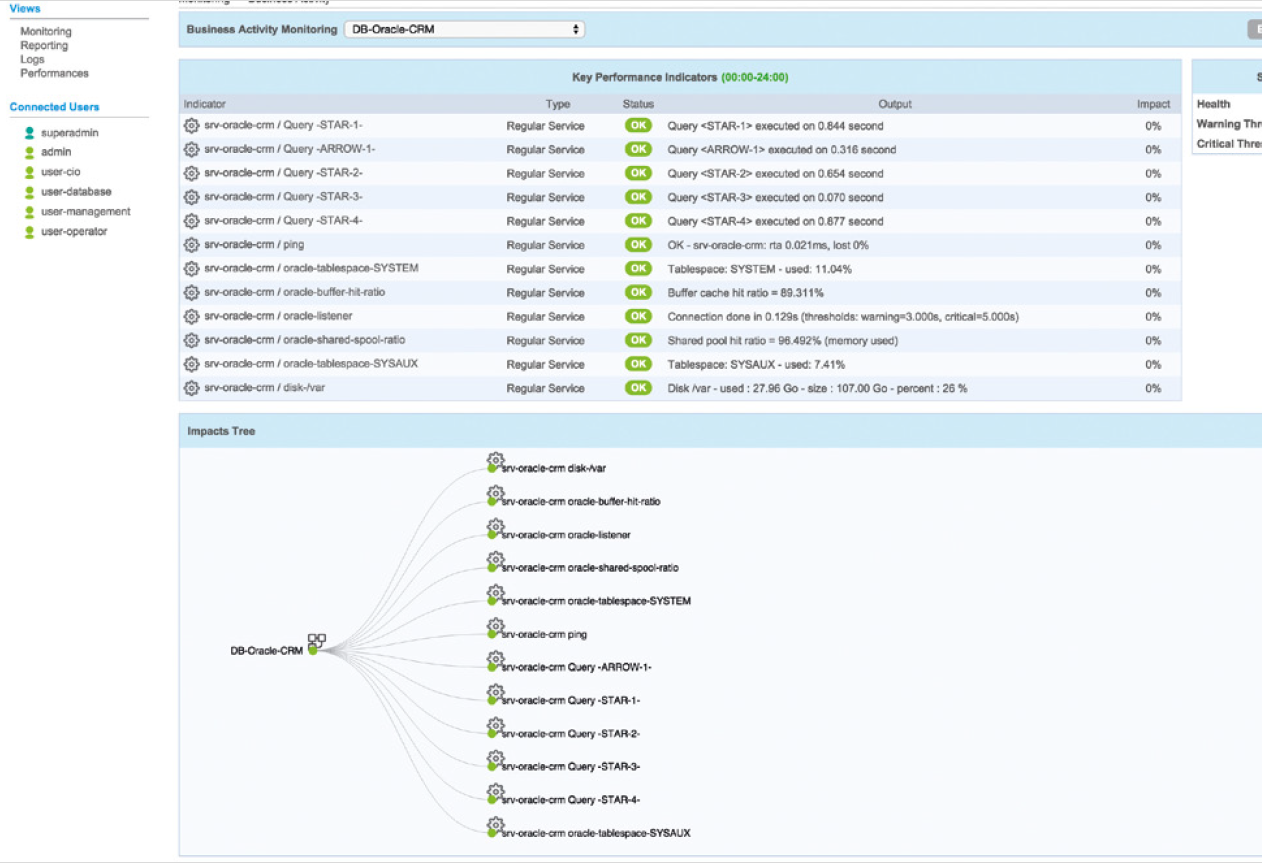
Task: Click gear icon for Query -STAR-3- indicator row
Action: tap(191, 197)
